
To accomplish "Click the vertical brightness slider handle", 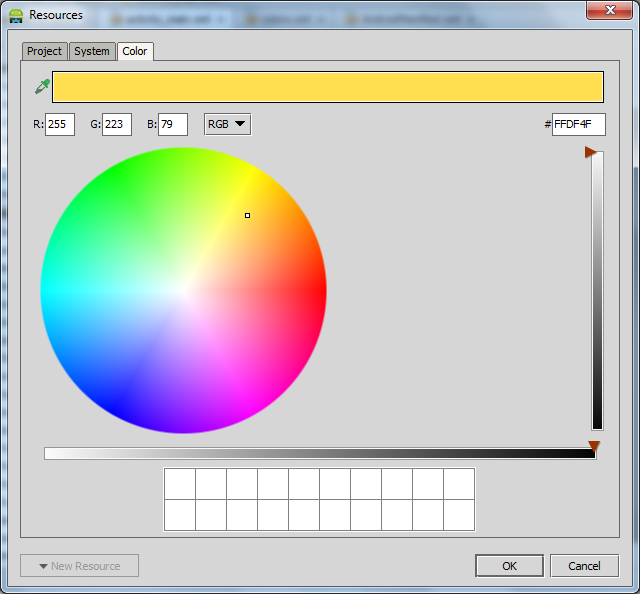I will [x=590, y=152].
